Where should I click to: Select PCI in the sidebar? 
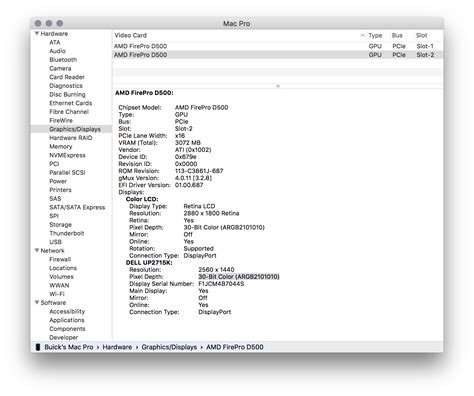[54, 164]
